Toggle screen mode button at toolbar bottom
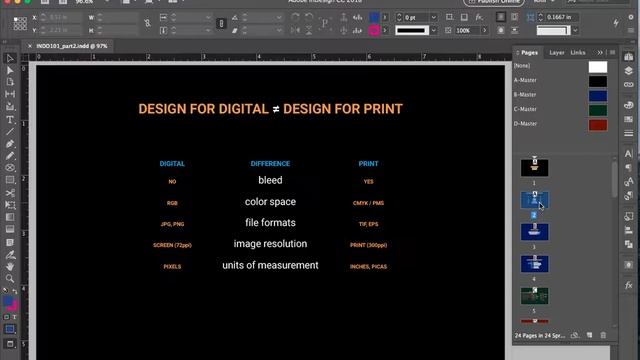The height and width of the screenshot is (360, 640). point(10,344)
